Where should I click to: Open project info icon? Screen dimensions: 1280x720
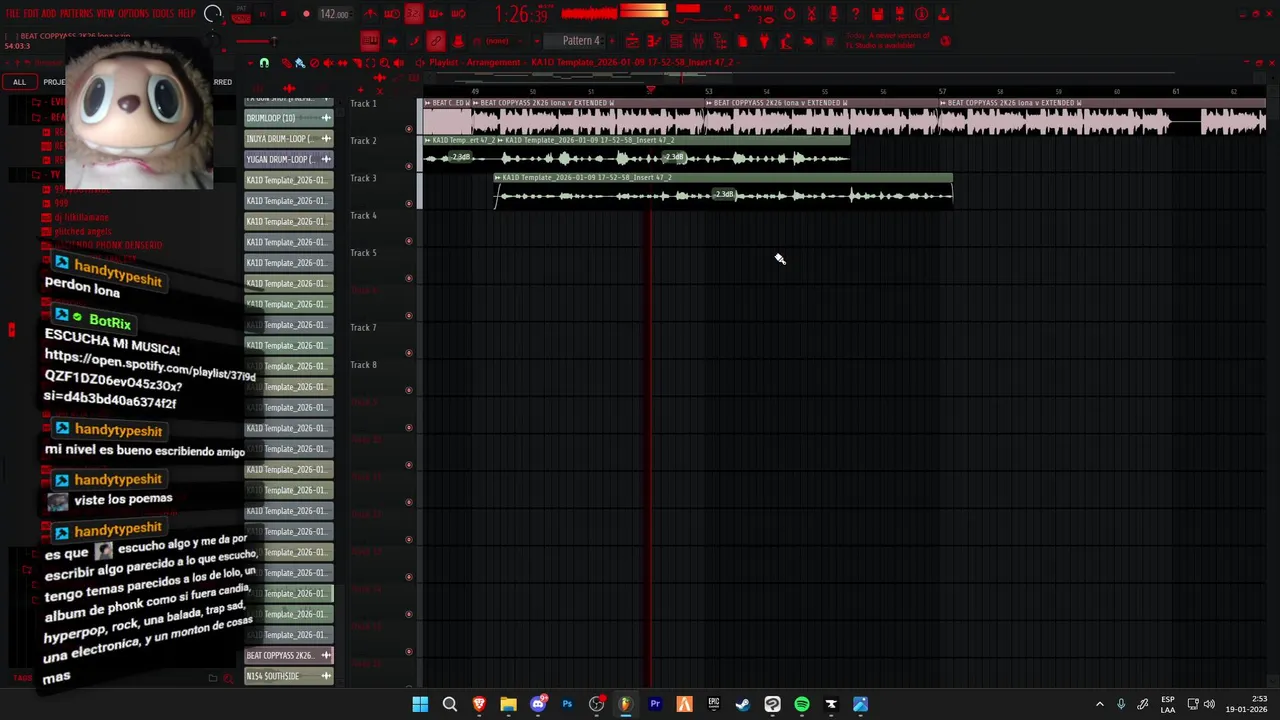[x=921, y=14]
